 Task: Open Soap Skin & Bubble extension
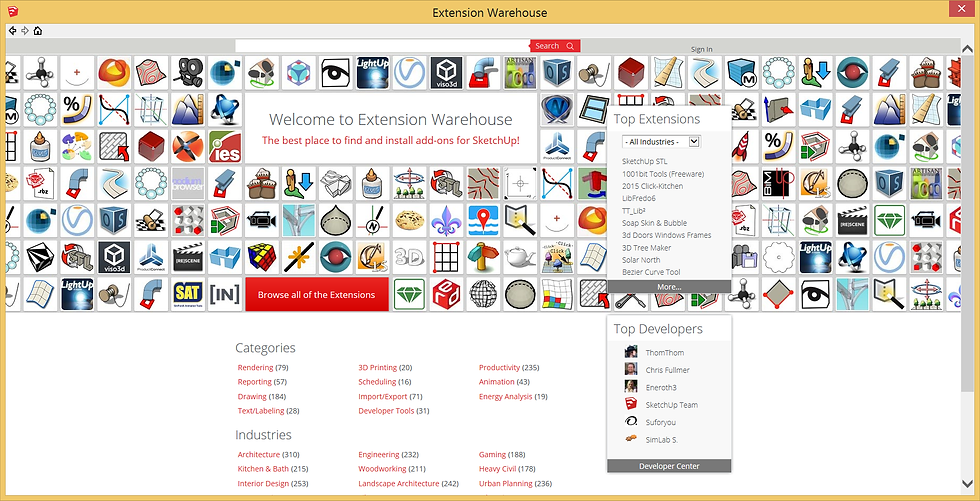point(654,223)
